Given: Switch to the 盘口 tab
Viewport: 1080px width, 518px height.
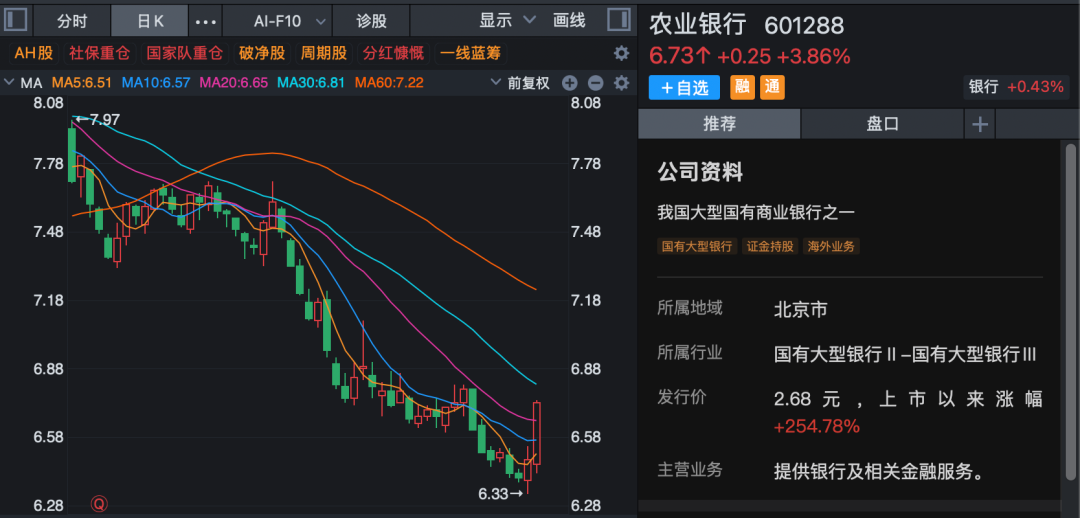Looking at the screenshot, I should [x=882, y=124].
